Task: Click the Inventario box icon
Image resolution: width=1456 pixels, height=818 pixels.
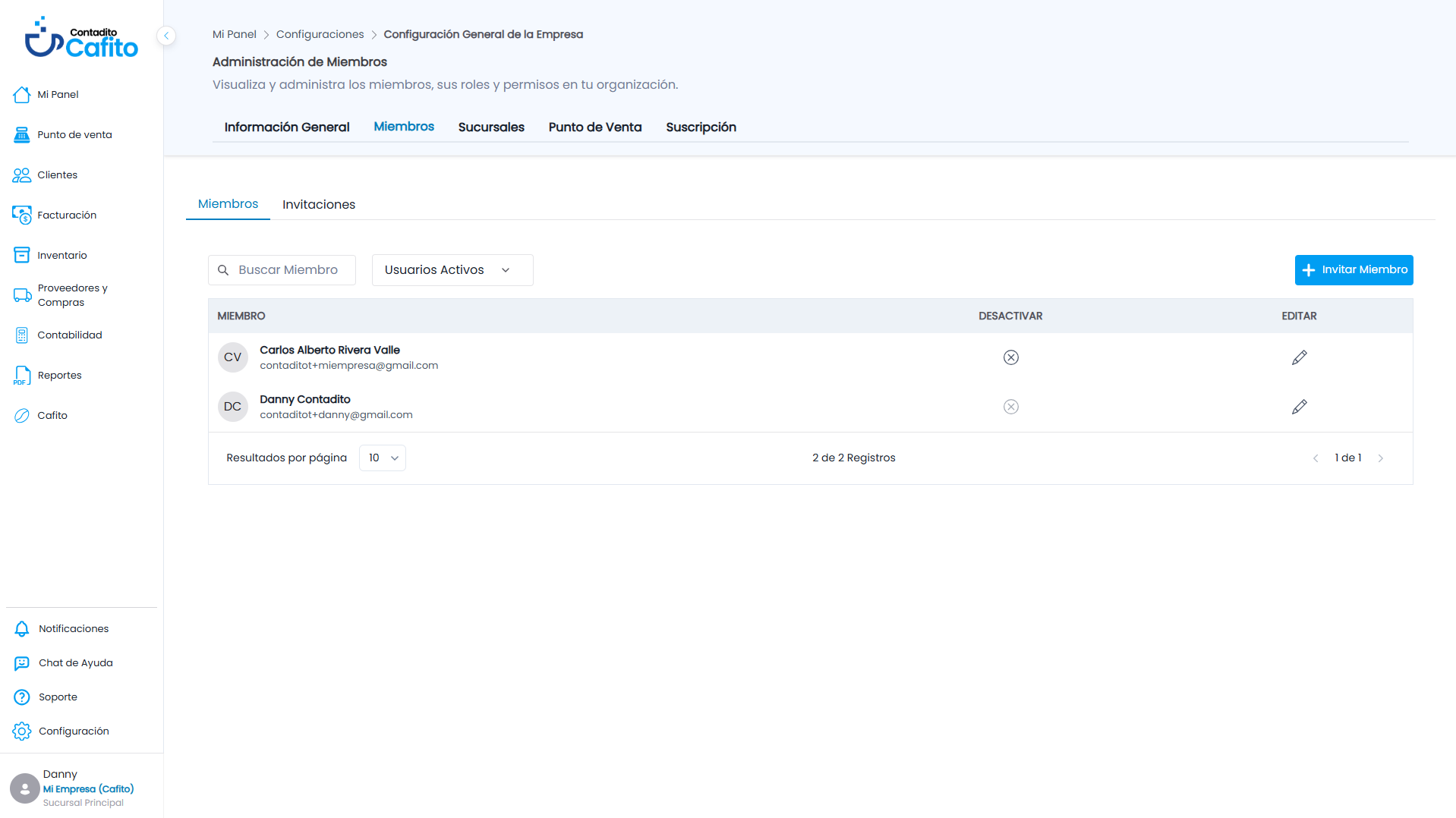Action: (22, 255)
